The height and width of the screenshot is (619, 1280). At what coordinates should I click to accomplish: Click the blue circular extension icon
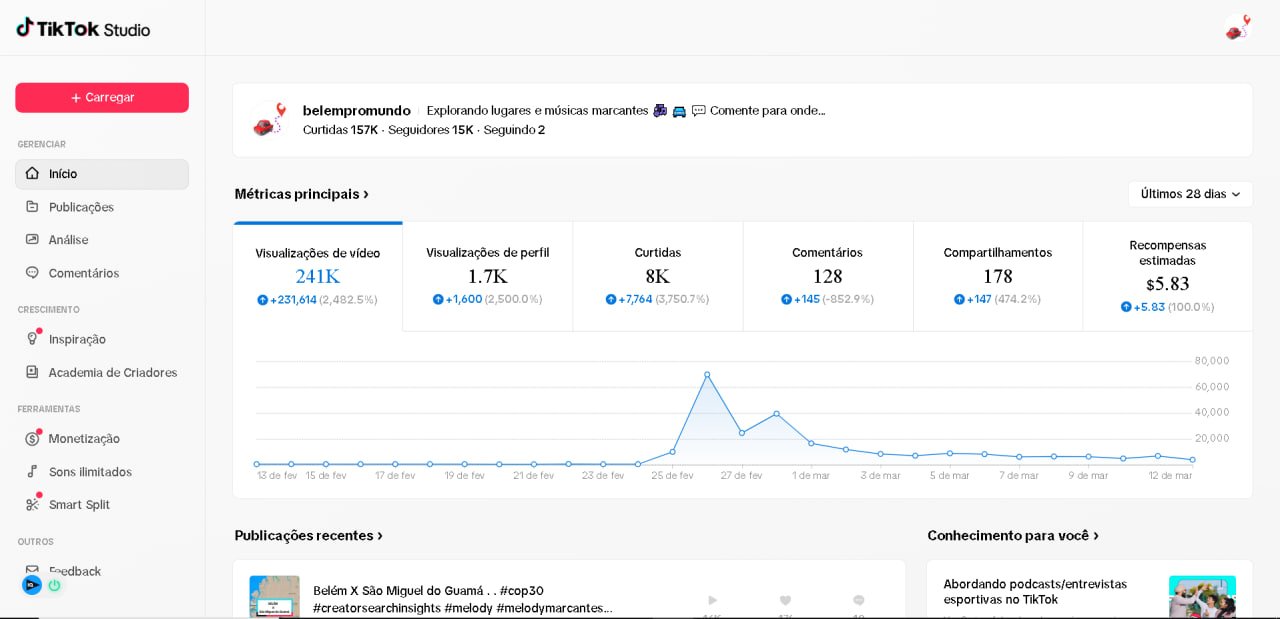(x=32, y=585)
